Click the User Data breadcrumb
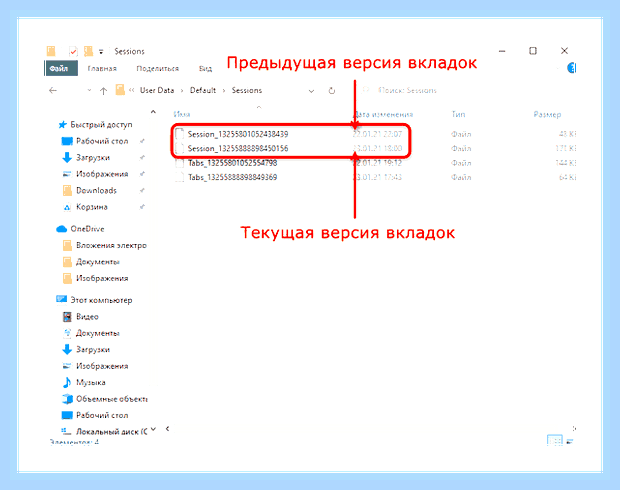620x490 pixels. 157,90
